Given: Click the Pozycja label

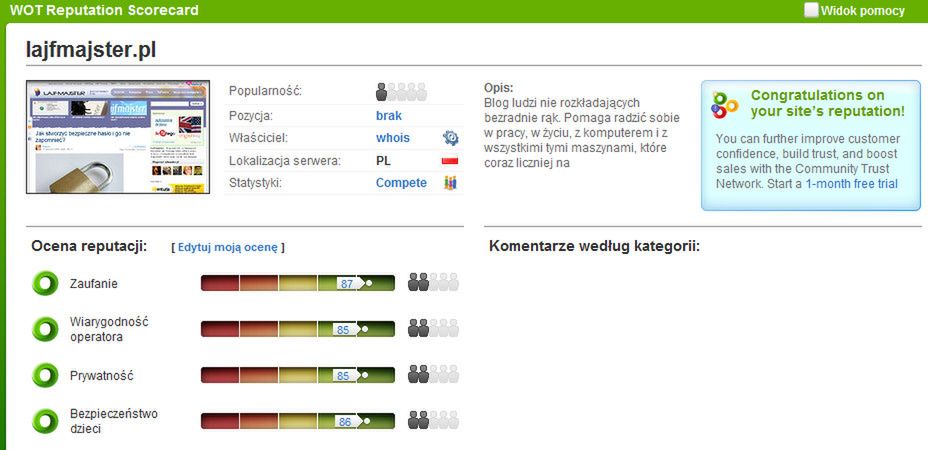Looking at the screenshot, I should 251,115.
